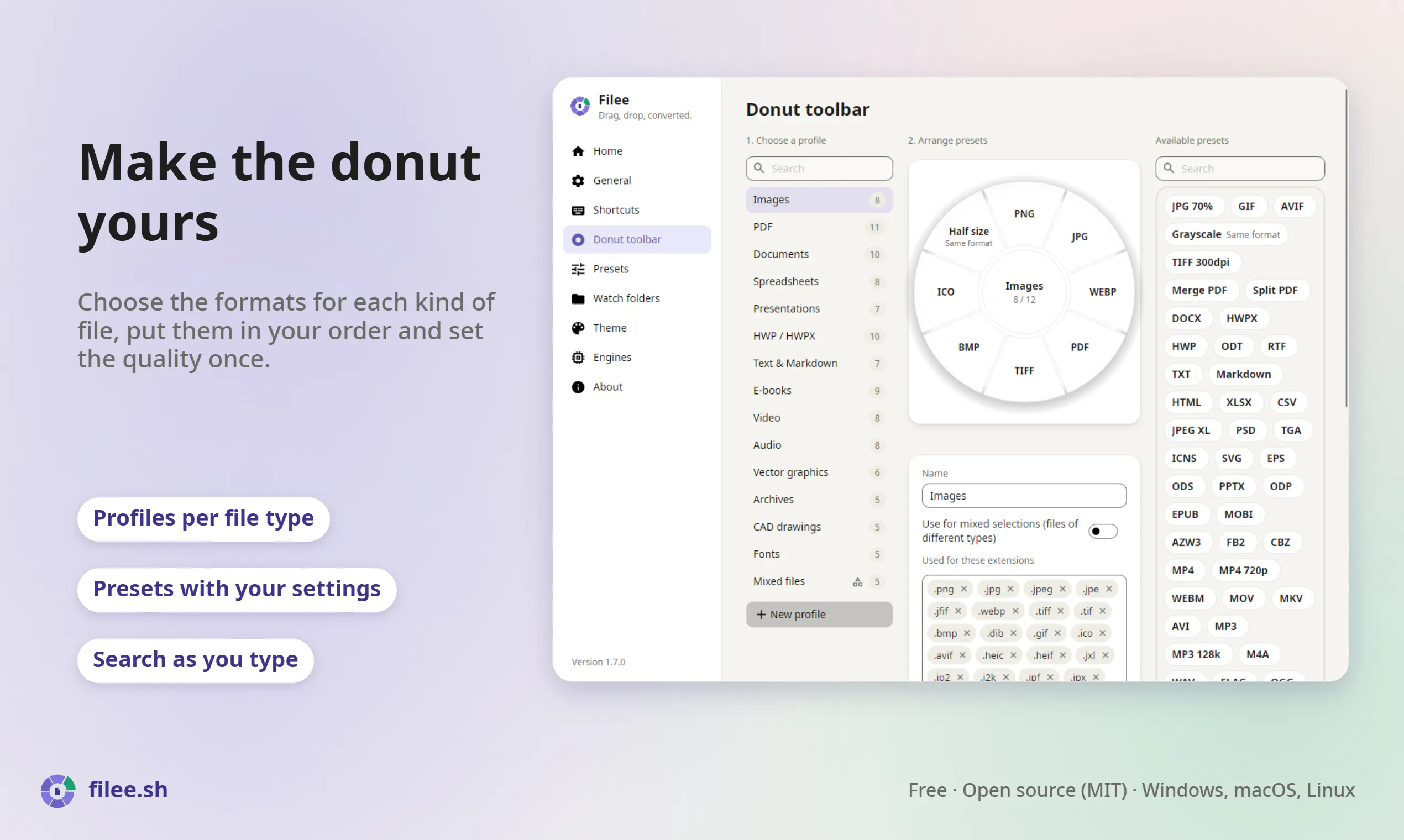Click the TIFF donut segment
1404x840 pixels.
point(1024,371)
